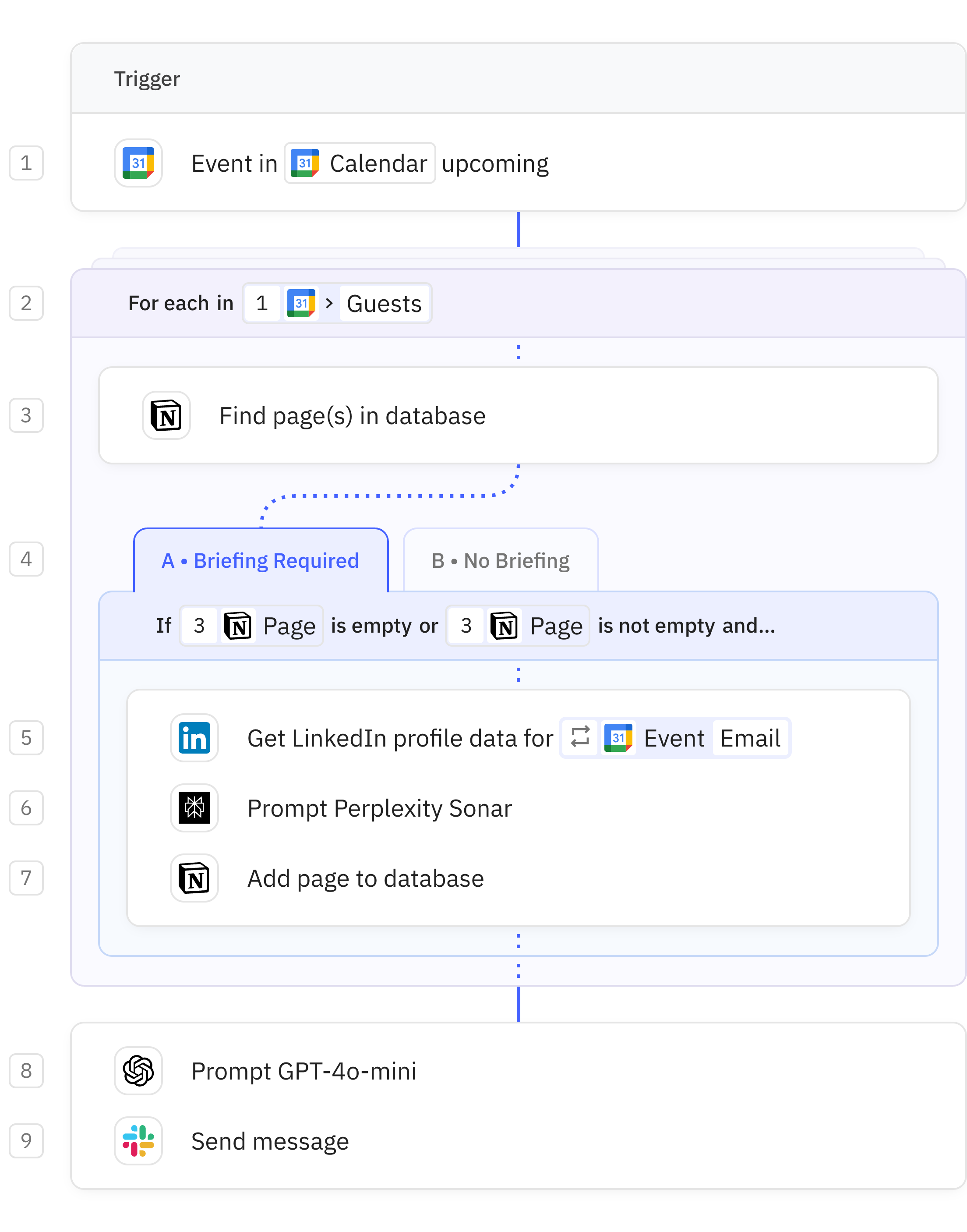The height and width of the screenshot is (1232, 967).
Task: Click the Slack icon on step 9
Action: tap(138, 1141)
